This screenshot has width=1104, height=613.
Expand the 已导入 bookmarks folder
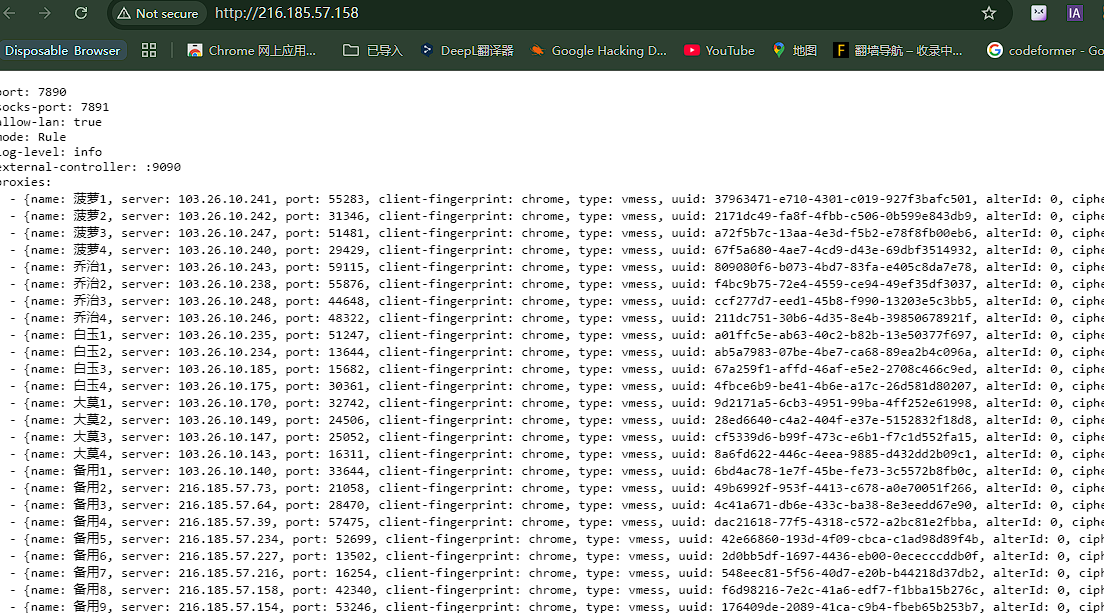(x=372, y=50)
